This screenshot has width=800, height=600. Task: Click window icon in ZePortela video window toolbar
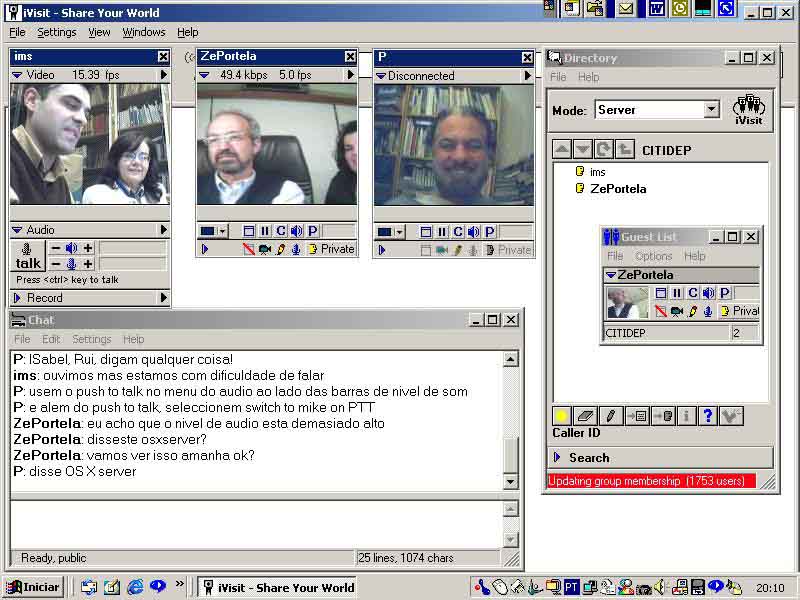pos(248,231)
